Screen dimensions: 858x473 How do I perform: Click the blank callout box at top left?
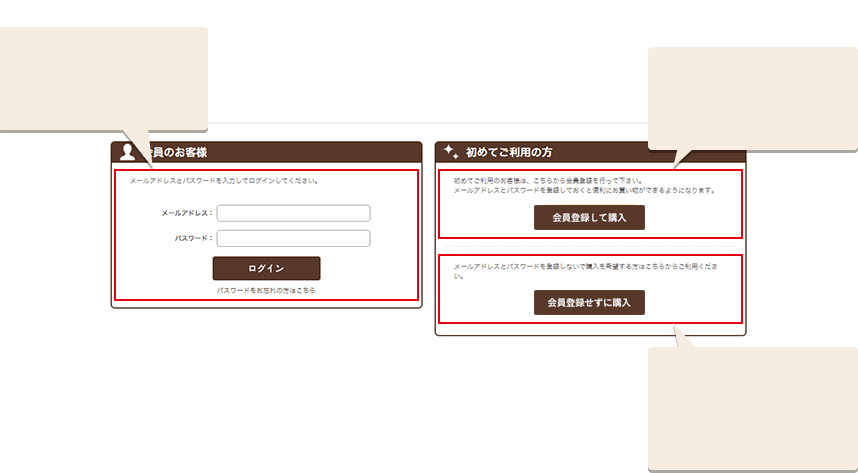(x=103, y=78)
